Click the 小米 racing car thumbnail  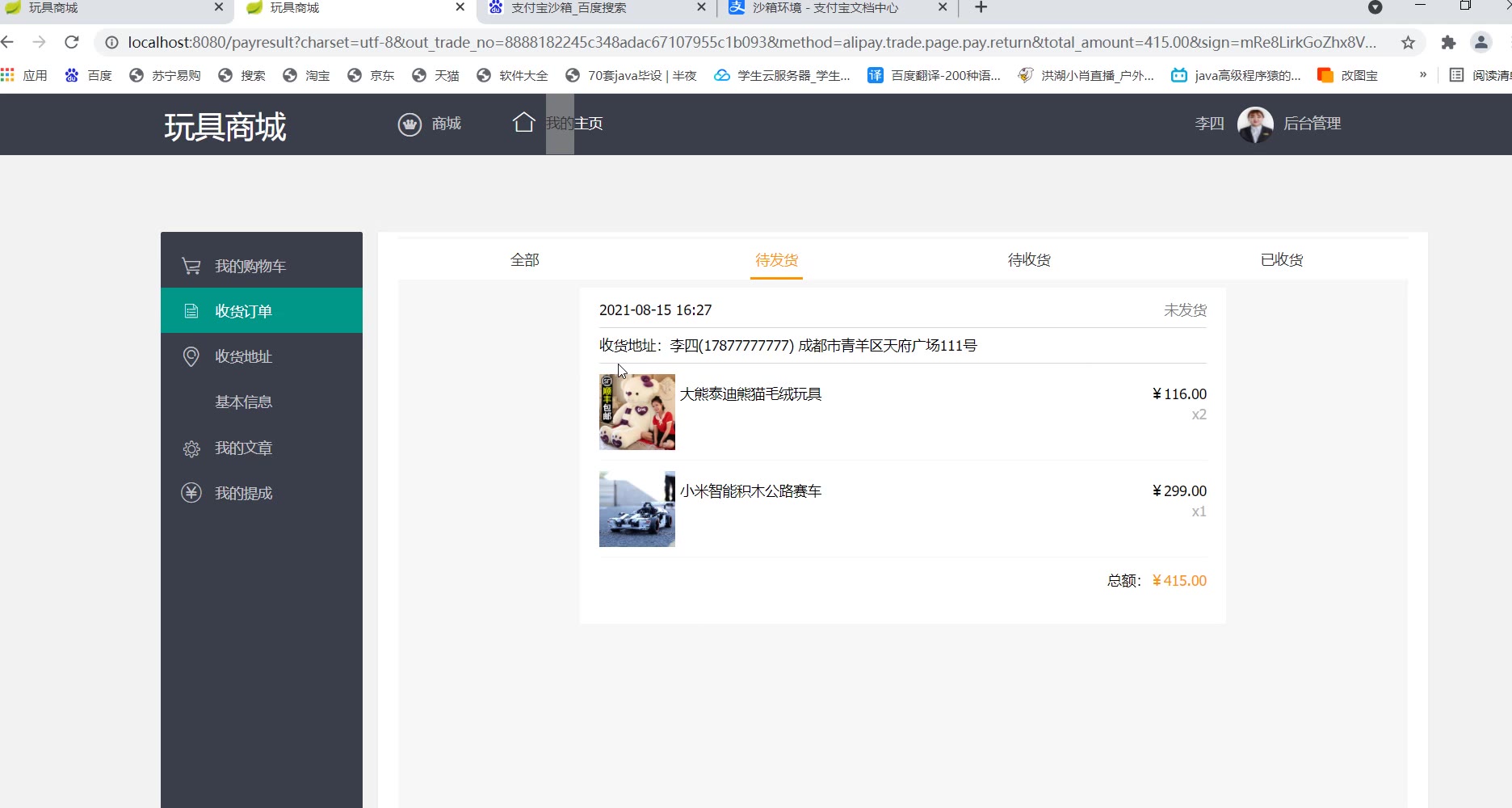click(x=636, y=509)
